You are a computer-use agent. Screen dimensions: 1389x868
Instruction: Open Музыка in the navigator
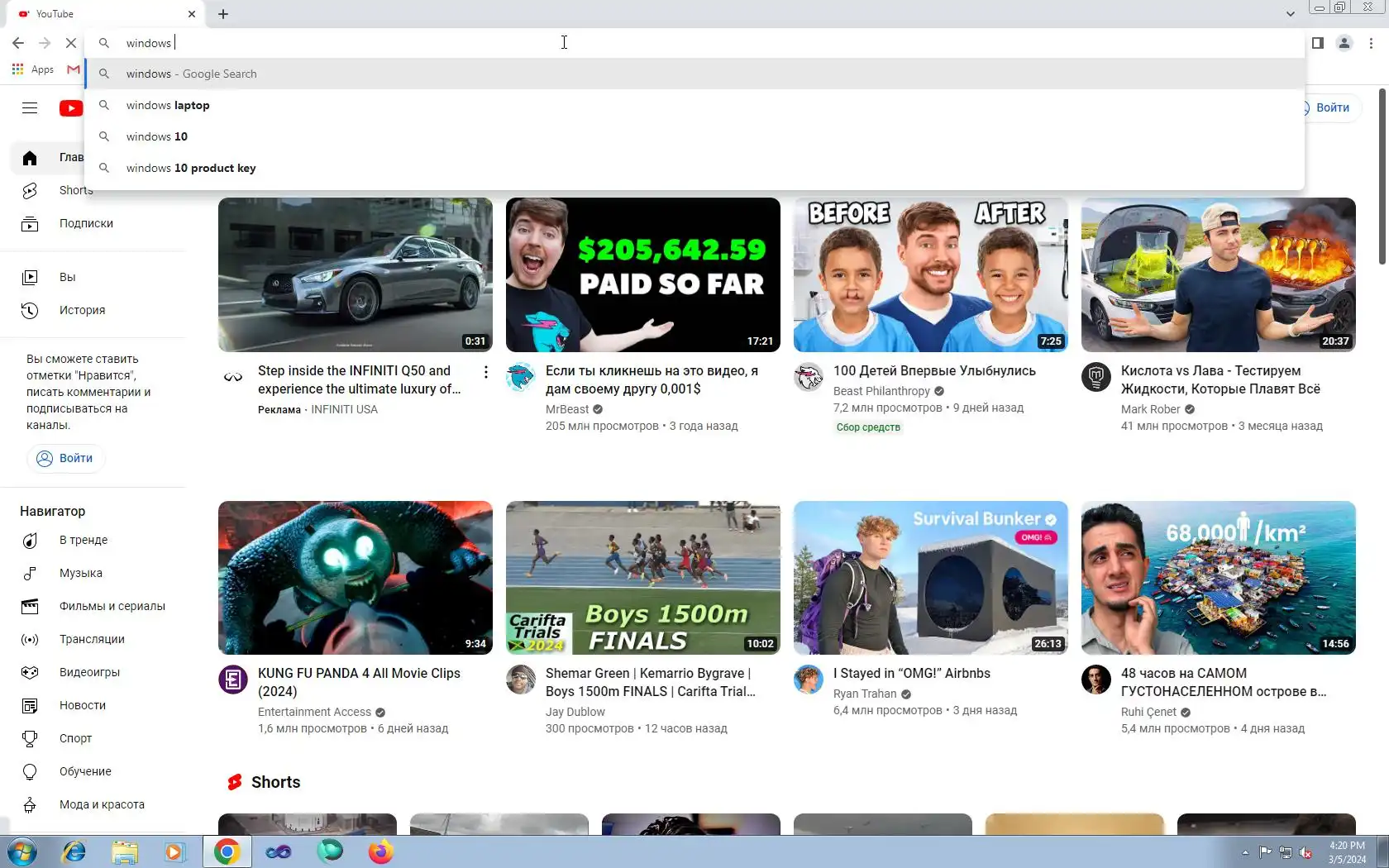tap(93, 573)
